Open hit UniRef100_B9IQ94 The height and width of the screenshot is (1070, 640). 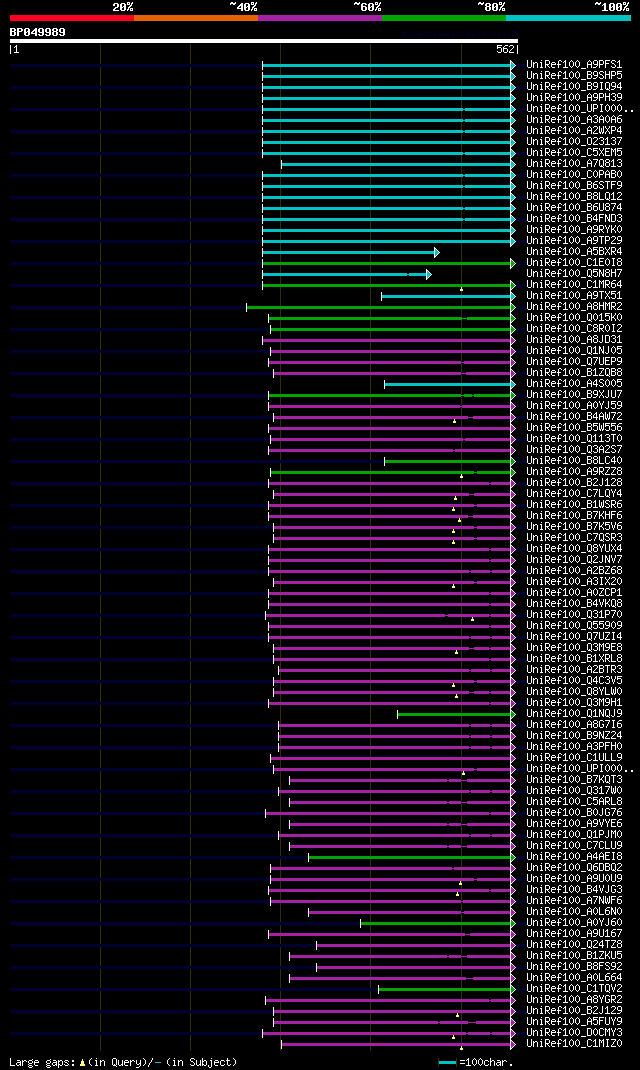574,87
